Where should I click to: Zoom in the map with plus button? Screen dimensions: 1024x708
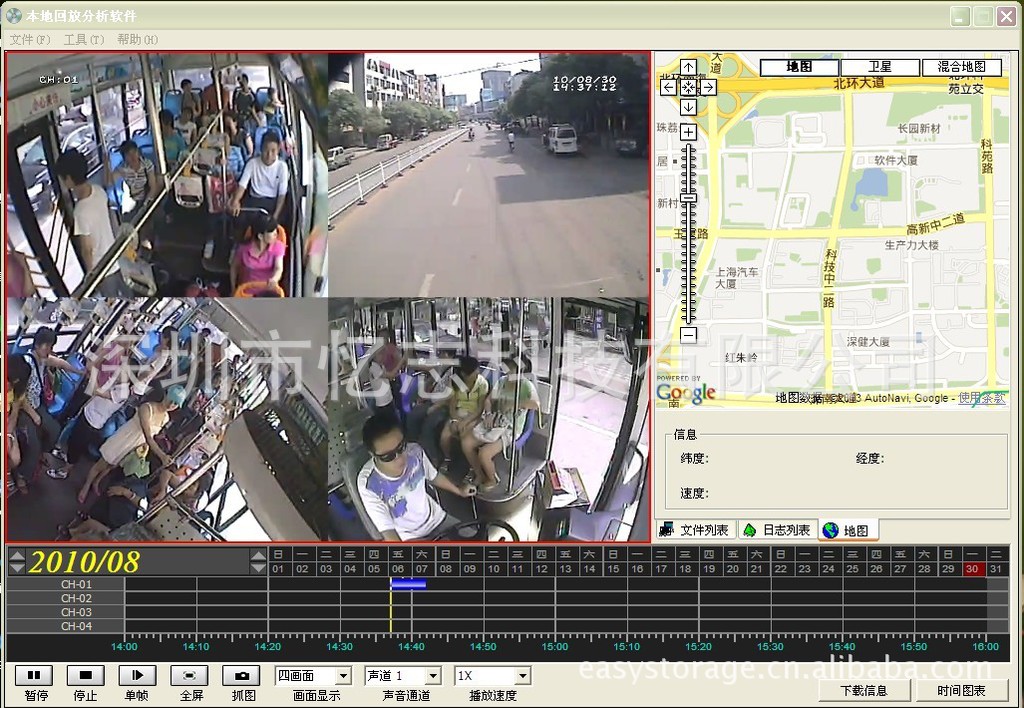point(688,132)
